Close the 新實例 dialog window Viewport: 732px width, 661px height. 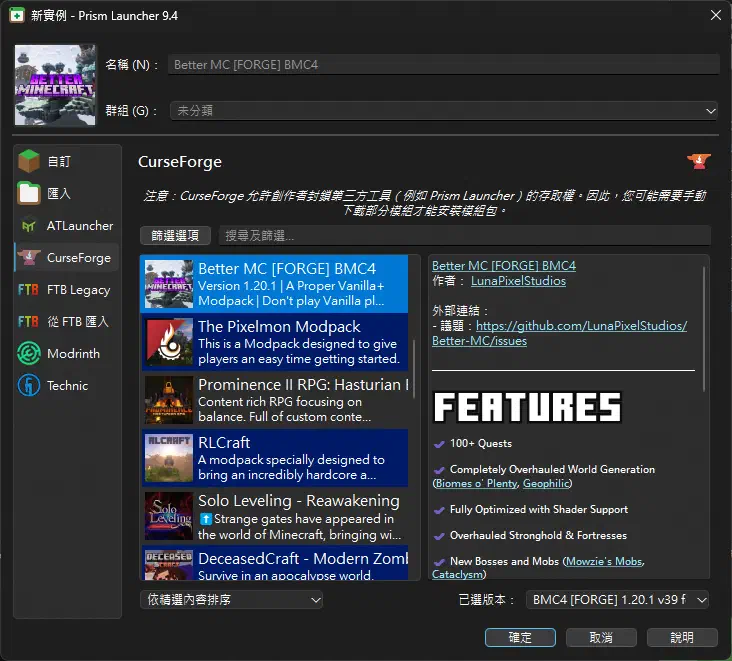pos(716,15)
